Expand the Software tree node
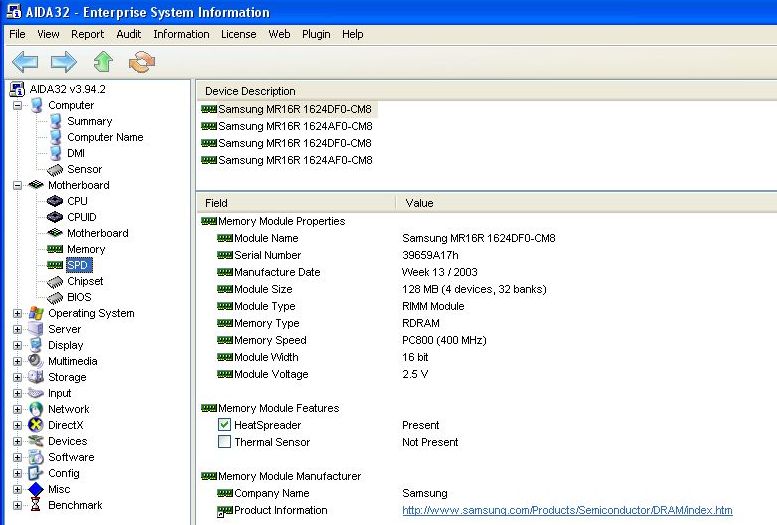Image resolution: width=777 pixels, height=525 pixels. (x=17, y=457)
